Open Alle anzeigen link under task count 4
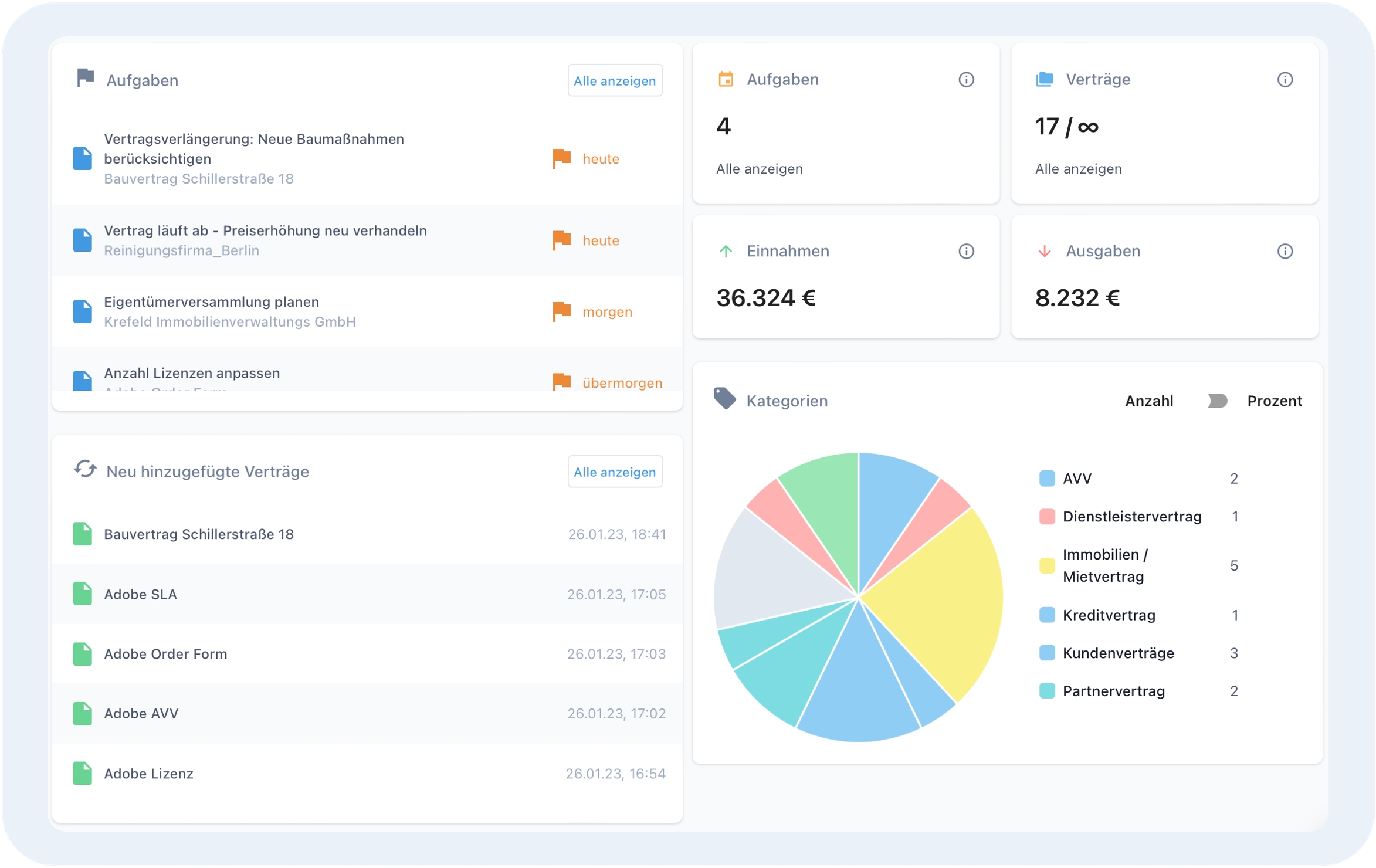This screenshot has width=1376, height=868. tap(758, 169)
